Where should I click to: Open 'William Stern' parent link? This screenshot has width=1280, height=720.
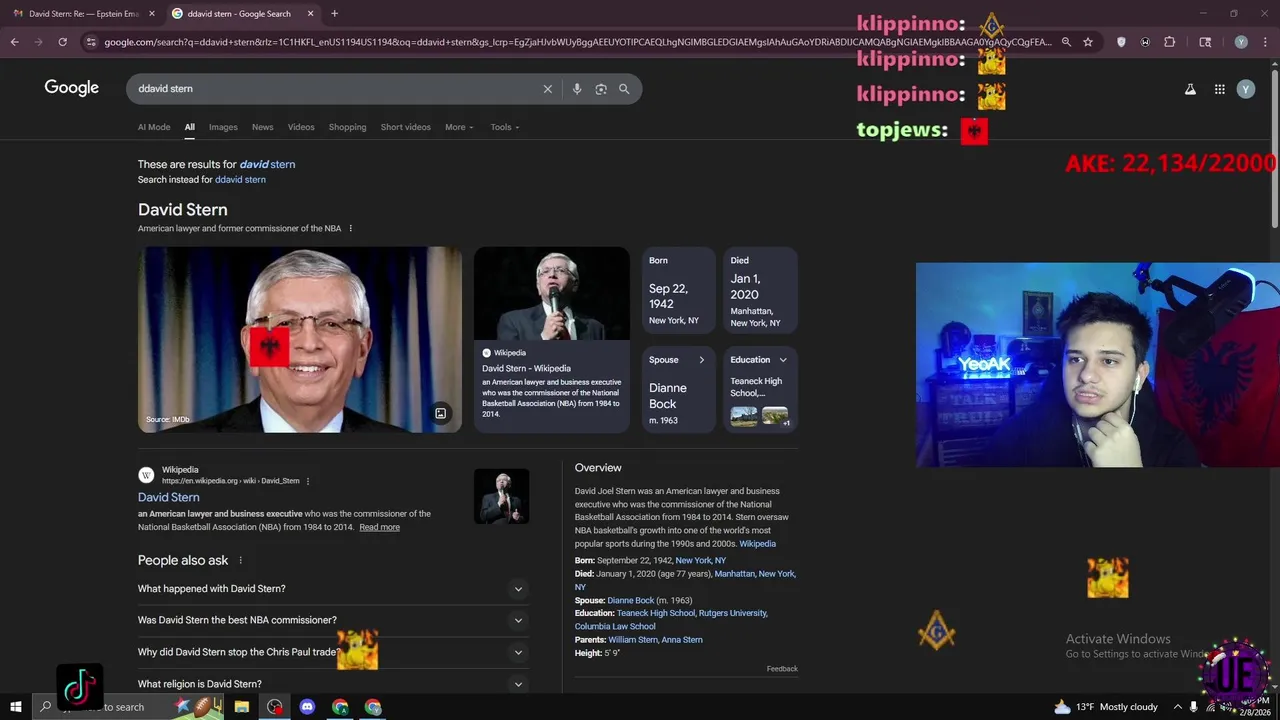coord(632,640)
